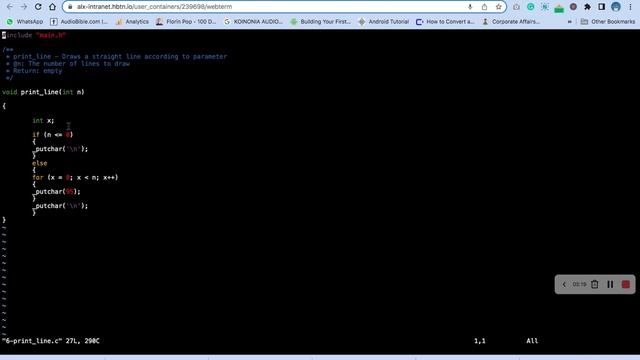Click the 'All' scroll indicator in status line
This screenshot has width=640, height=360.
(532, 341)
